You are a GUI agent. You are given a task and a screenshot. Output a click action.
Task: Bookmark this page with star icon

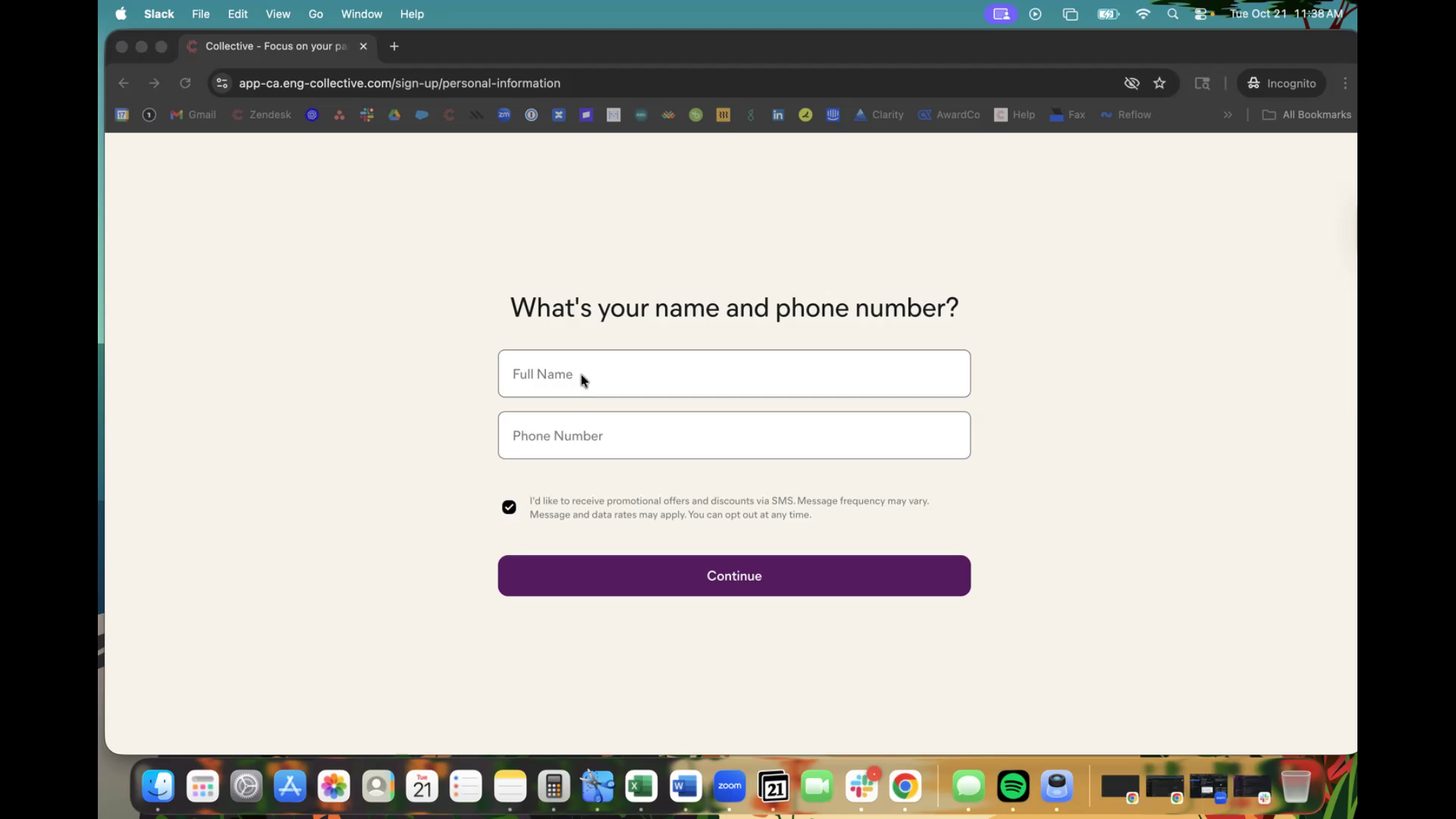(1159, 83)
